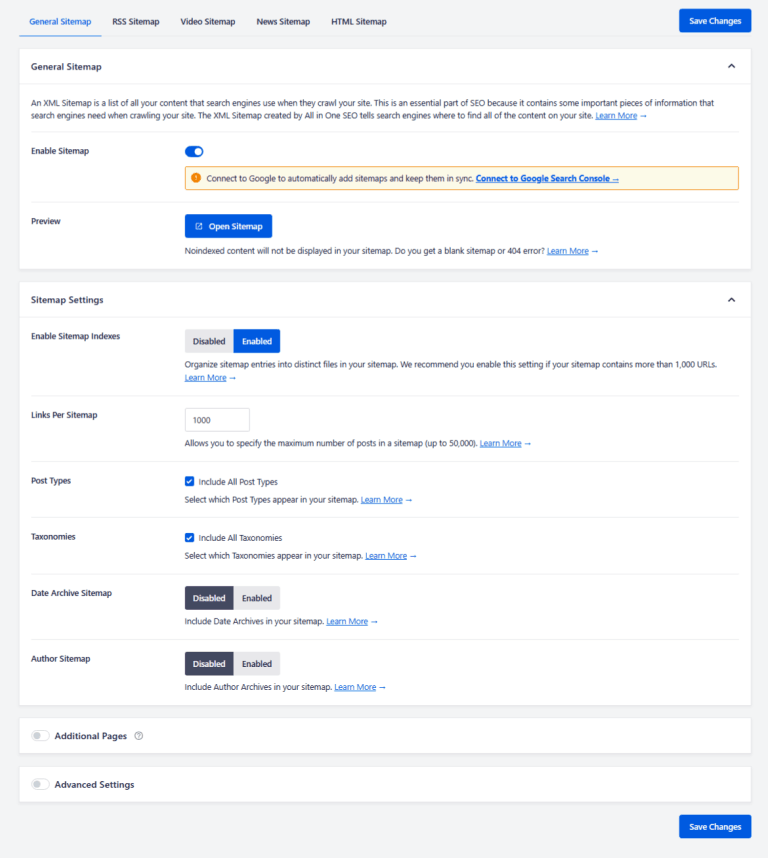Enable the Author Sitemap option

click(257, 664)
